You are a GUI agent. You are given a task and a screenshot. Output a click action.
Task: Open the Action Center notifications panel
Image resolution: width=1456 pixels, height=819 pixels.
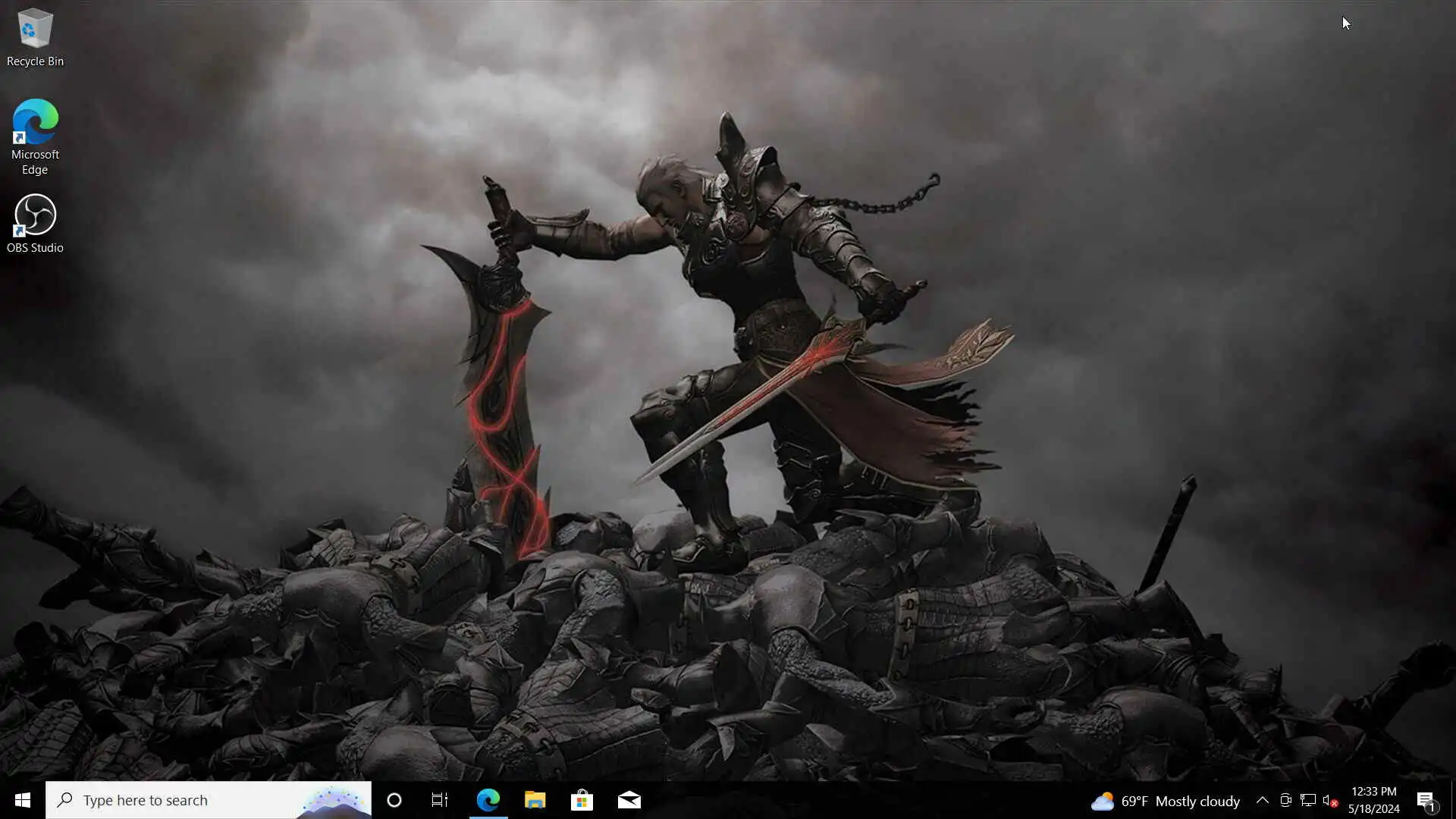click(x=1426, y=800)
